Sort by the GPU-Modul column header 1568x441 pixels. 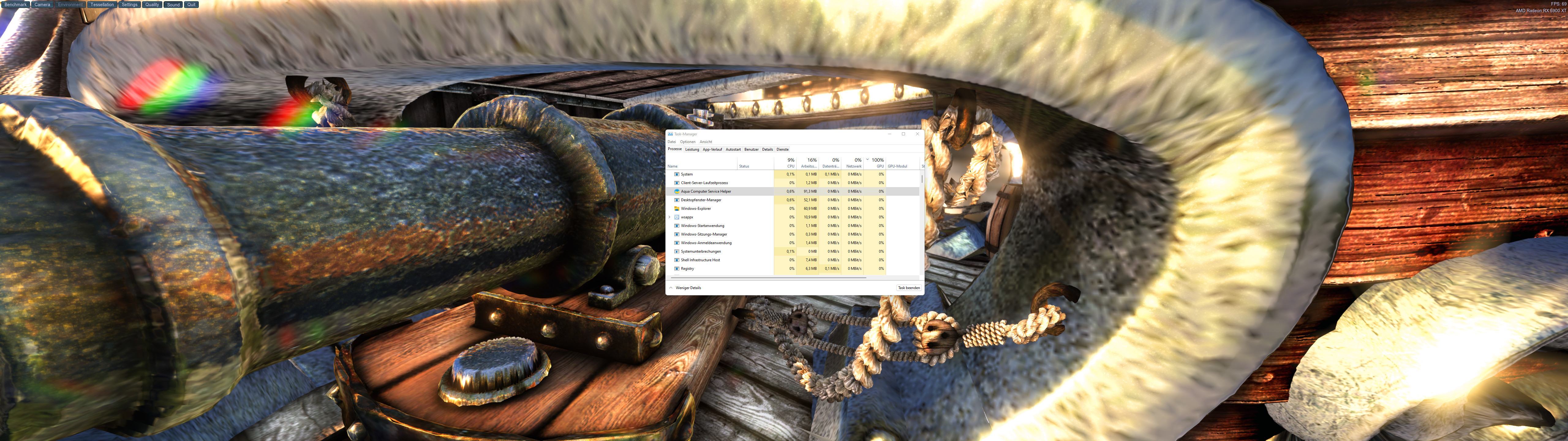point(902,163)
